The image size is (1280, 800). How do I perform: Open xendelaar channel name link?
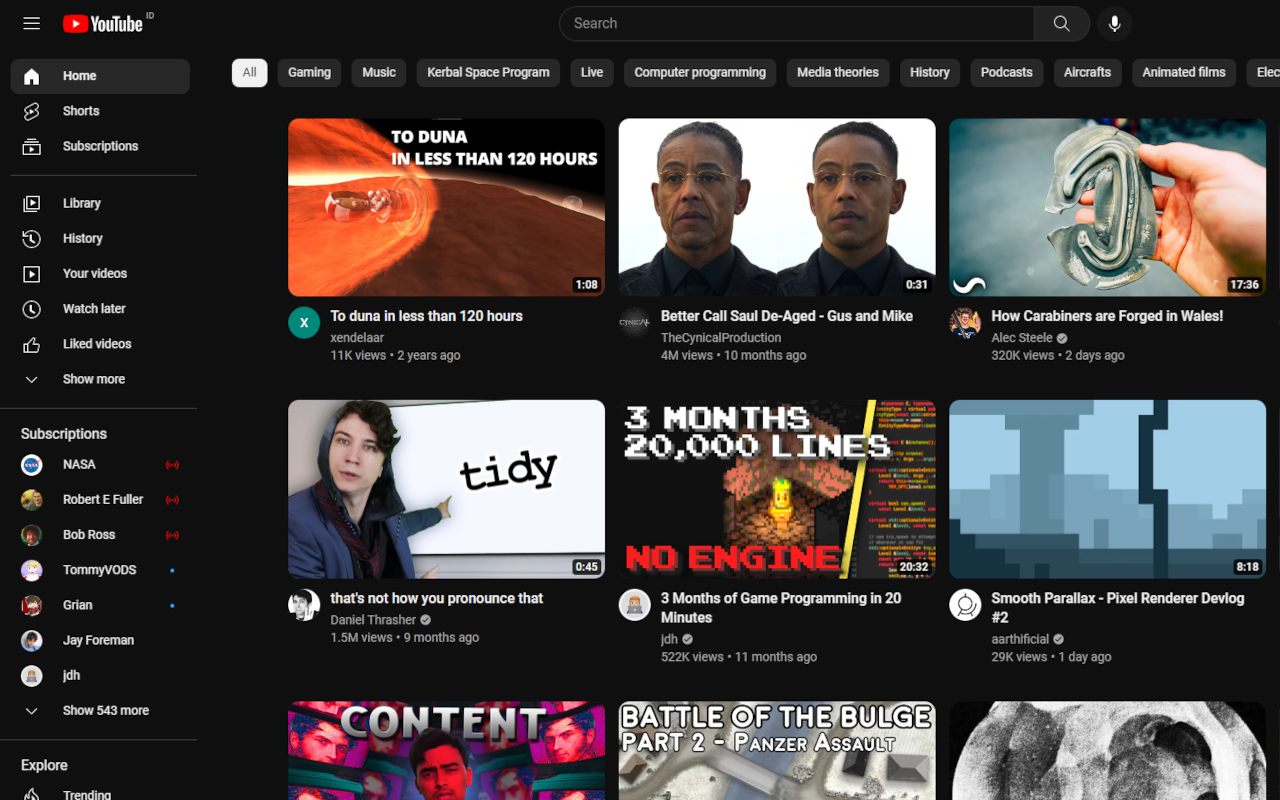[357, 338]
